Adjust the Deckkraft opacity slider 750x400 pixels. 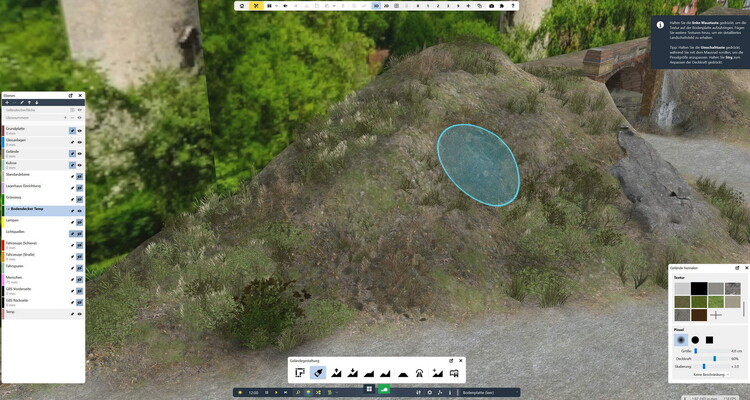coord(712,359)
